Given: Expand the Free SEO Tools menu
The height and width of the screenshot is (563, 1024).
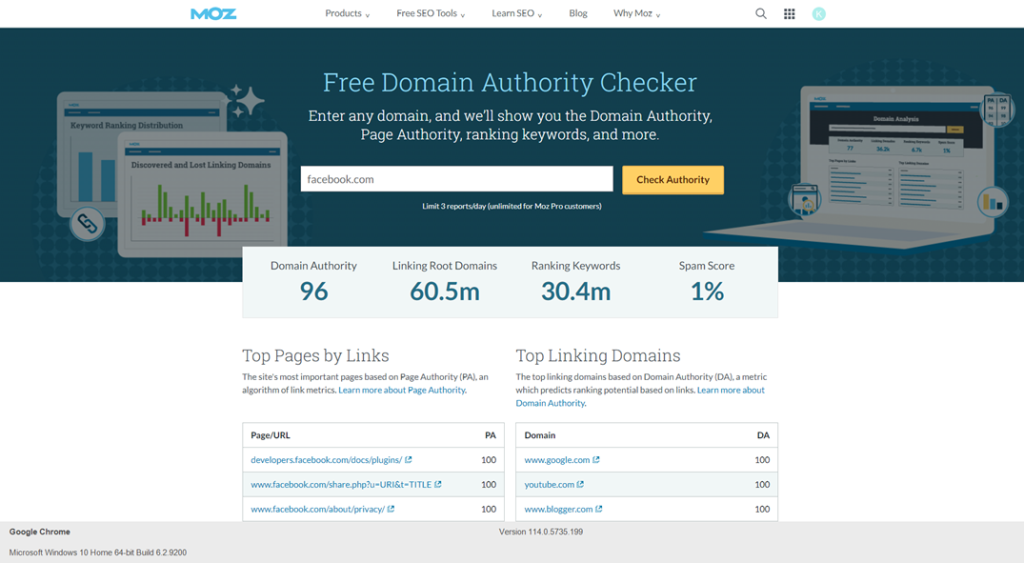Looking at the screenshot, I should [430, 14].
